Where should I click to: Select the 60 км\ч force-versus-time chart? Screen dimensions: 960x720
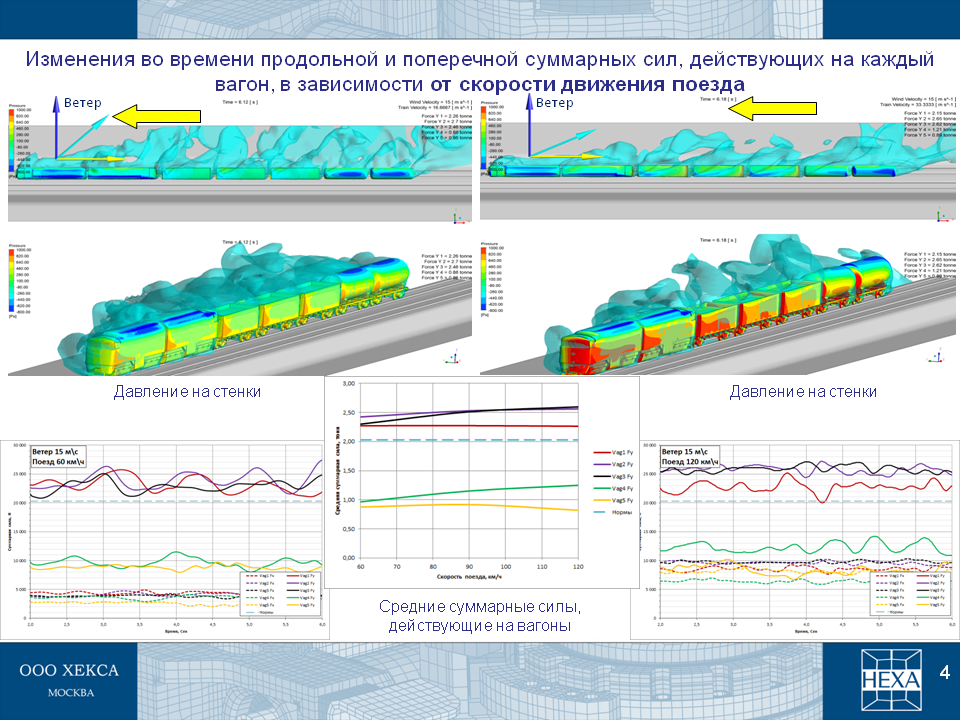tap(165, 539)
